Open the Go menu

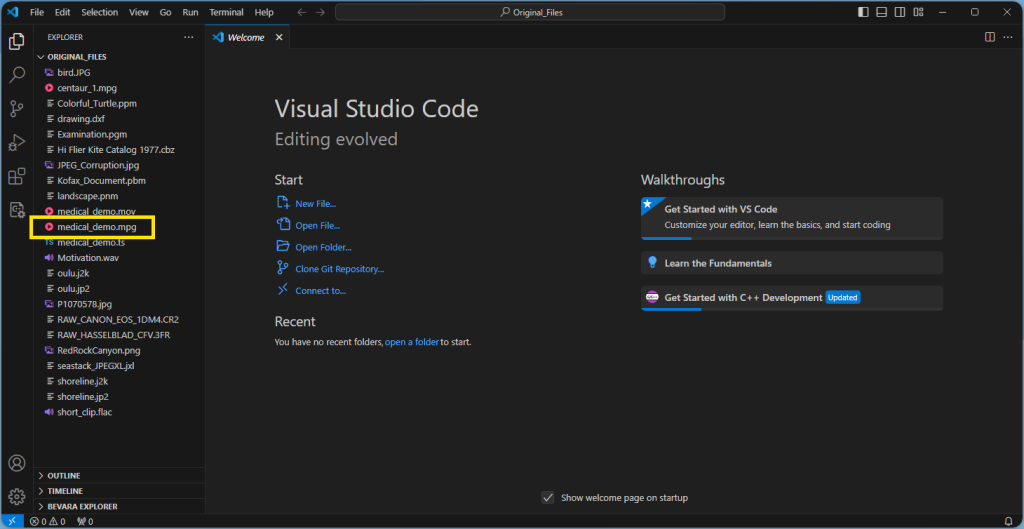click(x=166, y=12)
